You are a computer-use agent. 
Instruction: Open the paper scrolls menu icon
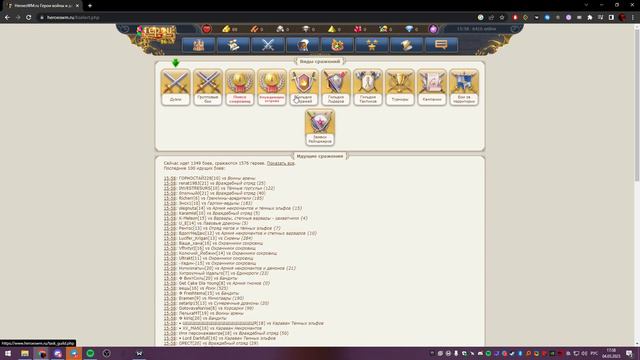pyautogui.click(x=407, y=44)
